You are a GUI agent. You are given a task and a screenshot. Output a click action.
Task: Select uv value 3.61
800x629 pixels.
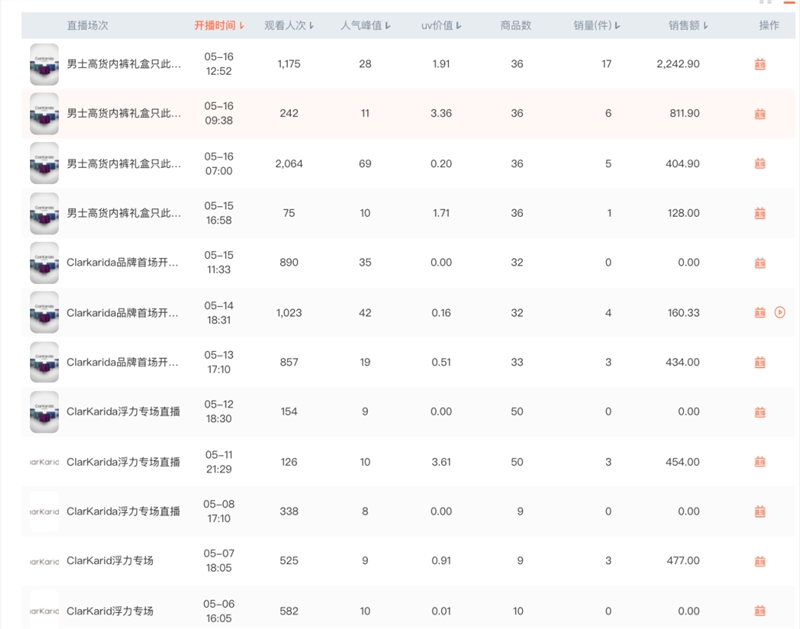pyautogui.click(x=441, y=462)
